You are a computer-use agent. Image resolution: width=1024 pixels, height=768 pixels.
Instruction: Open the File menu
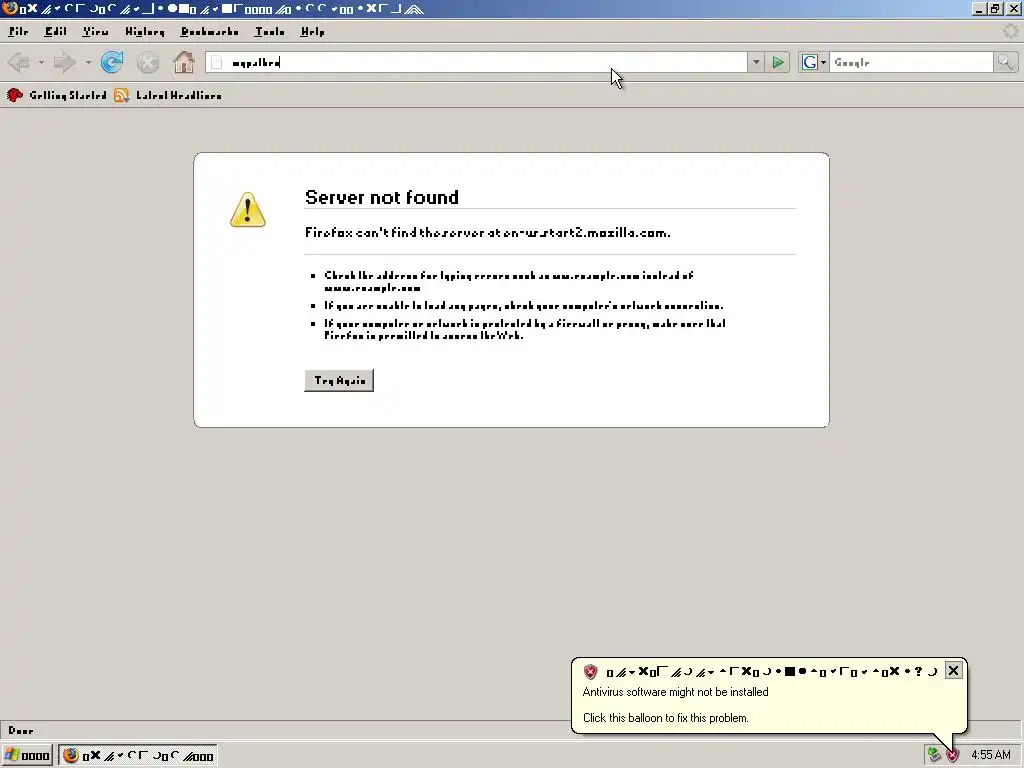18,31
